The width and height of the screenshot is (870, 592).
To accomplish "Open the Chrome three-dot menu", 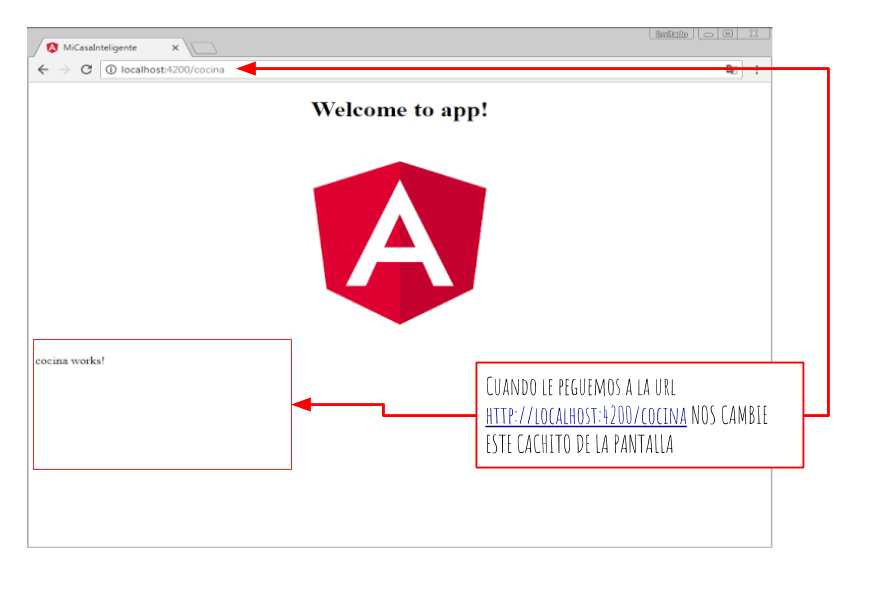I will tap(757, 70).
